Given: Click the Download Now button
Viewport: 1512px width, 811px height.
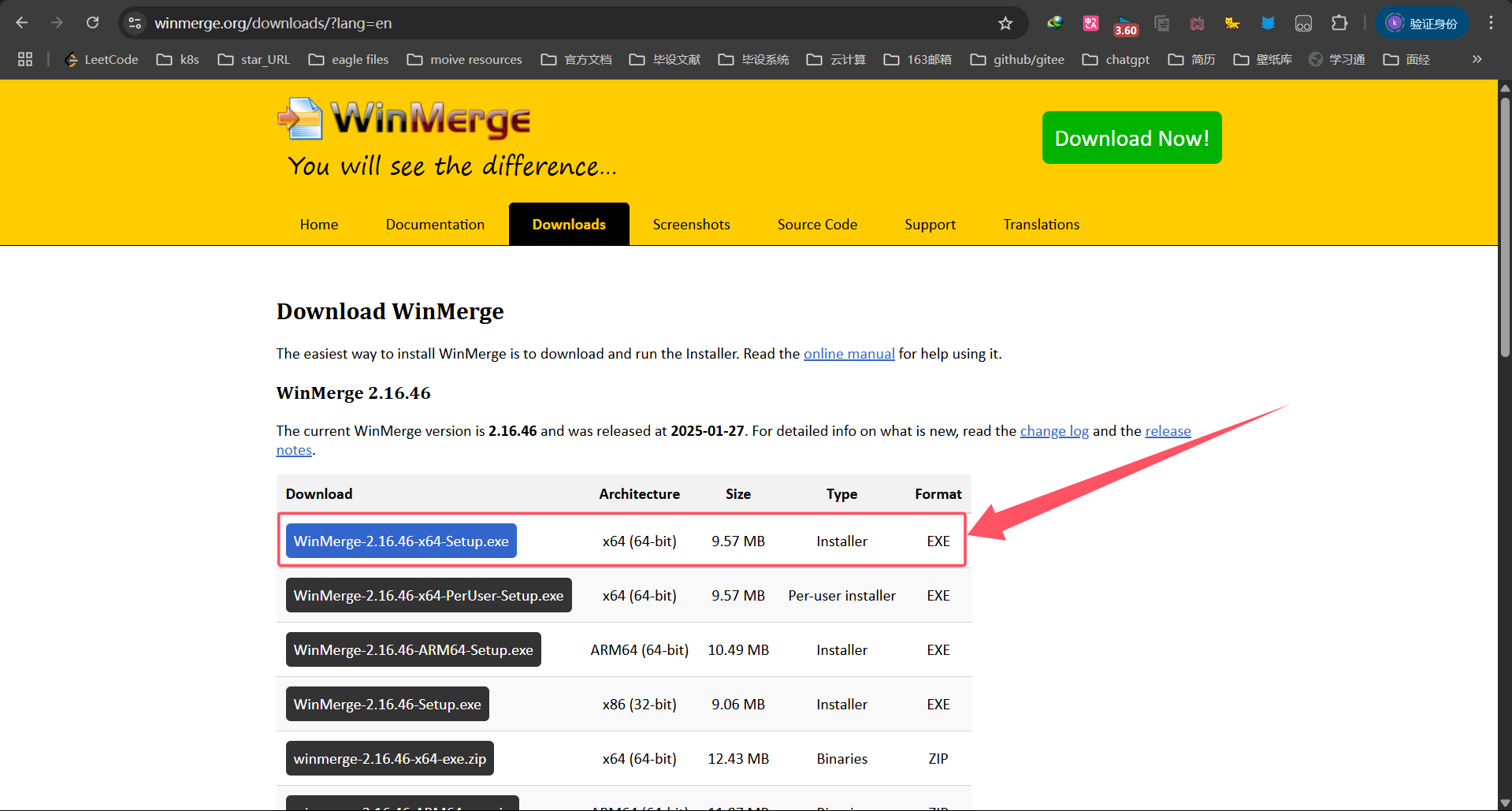Looking at the screenshot, I should coord(1131,137).
